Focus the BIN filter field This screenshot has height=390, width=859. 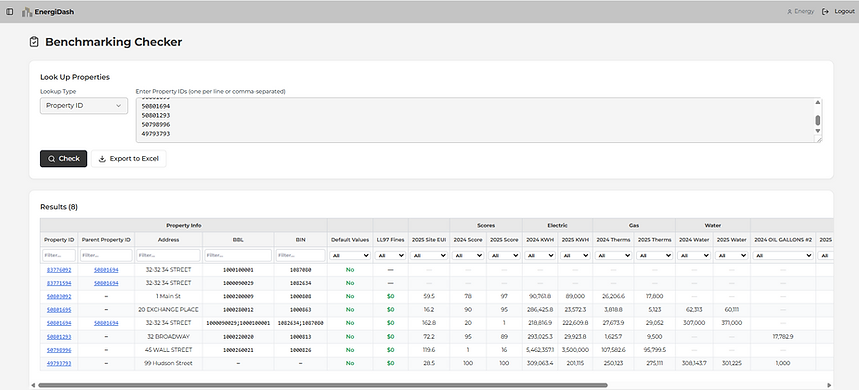click(x=301, y=255)
